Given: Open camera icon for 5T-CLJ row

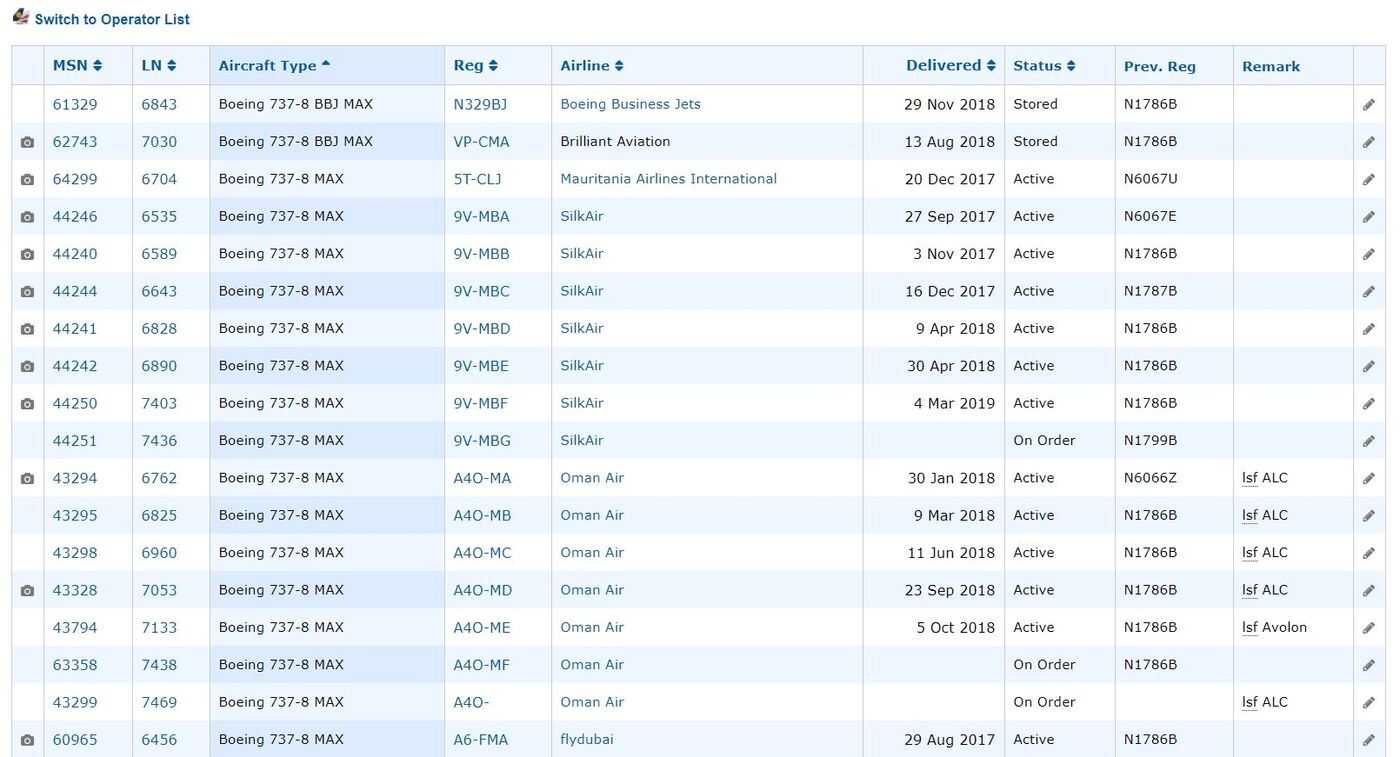Looking at the screenshot, I should coord(27,180).
